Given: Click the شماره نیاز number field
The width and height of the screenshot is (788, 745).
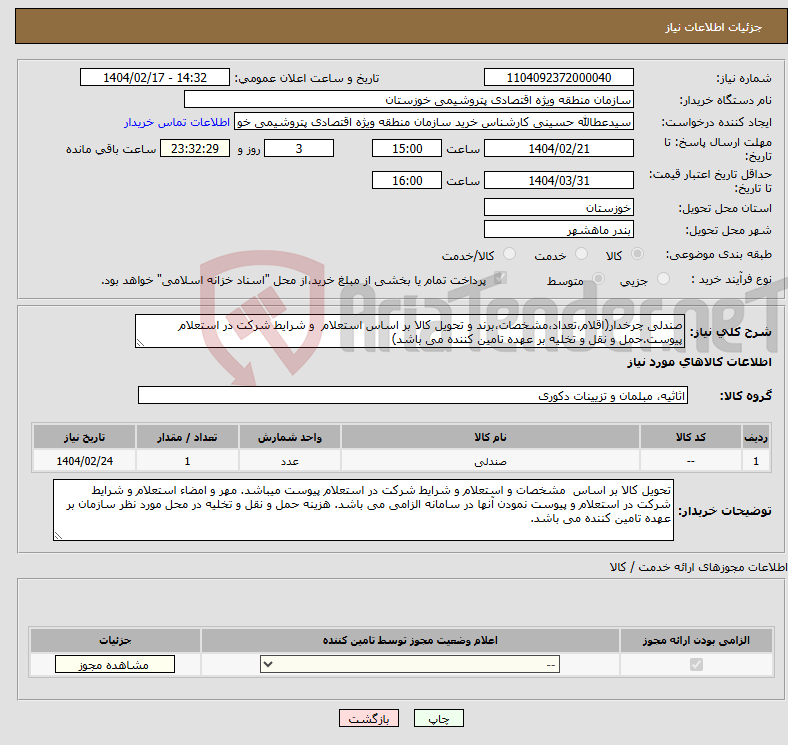Looking at the screenshot, I should coord(558,78).
